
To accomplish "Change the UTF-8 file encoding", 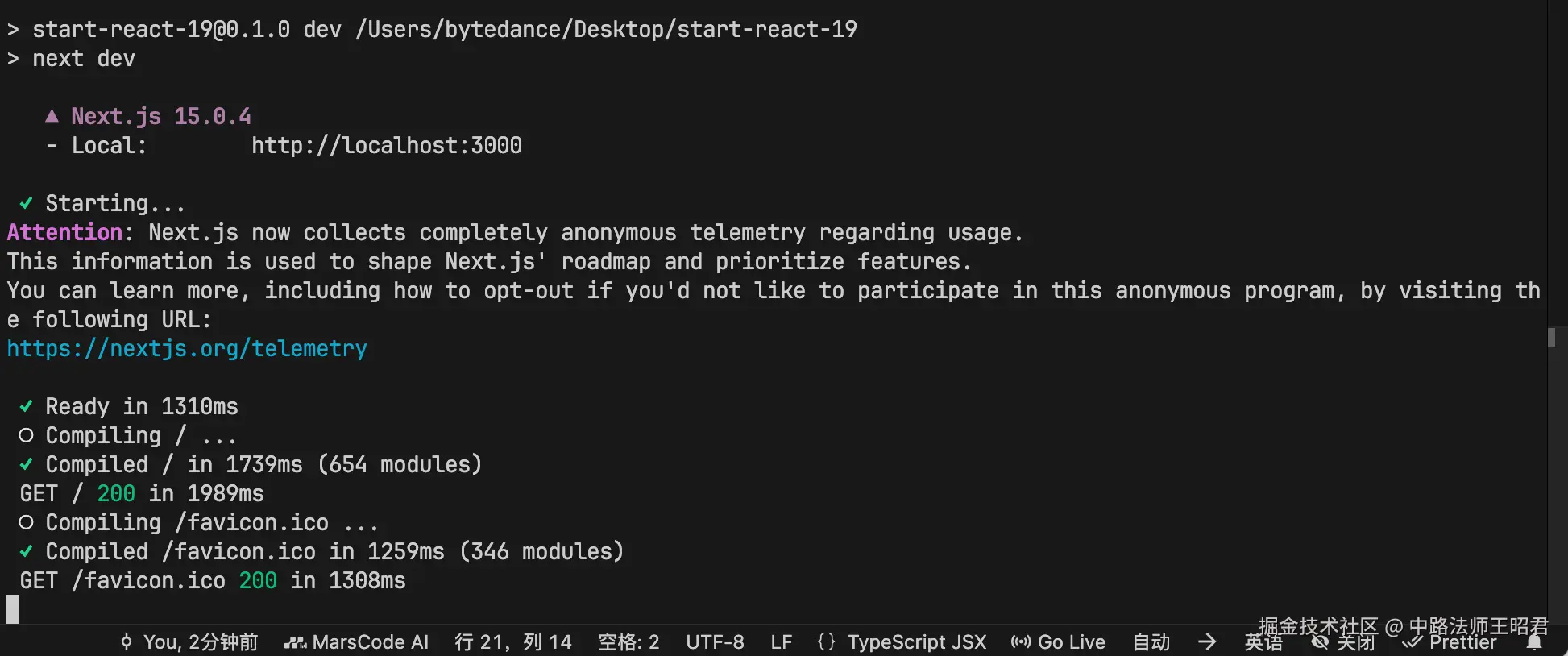I will click(715, 642).
